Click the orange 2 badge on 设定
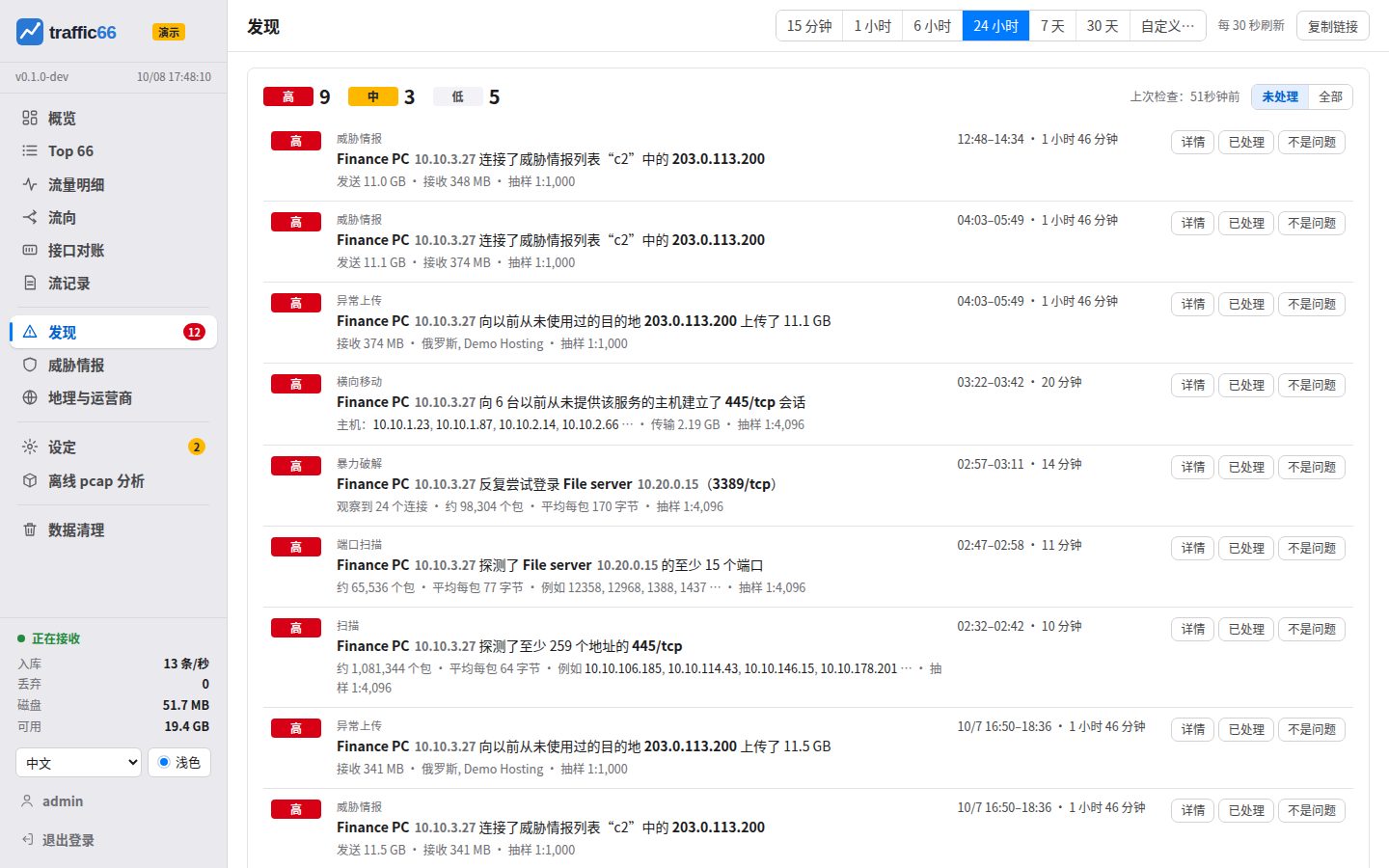1389x868 pixels. (197, 447)
